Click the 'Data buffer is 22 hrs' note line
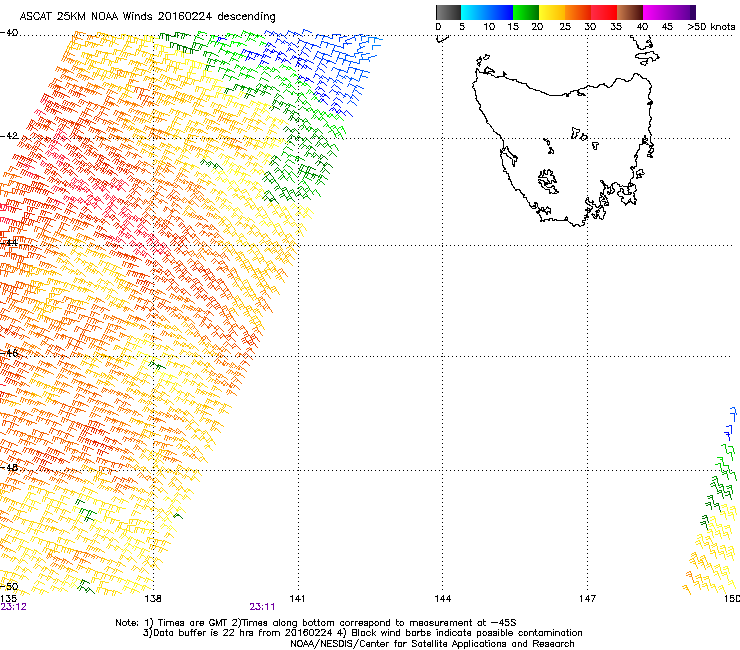740x650 pixels. 362,633
